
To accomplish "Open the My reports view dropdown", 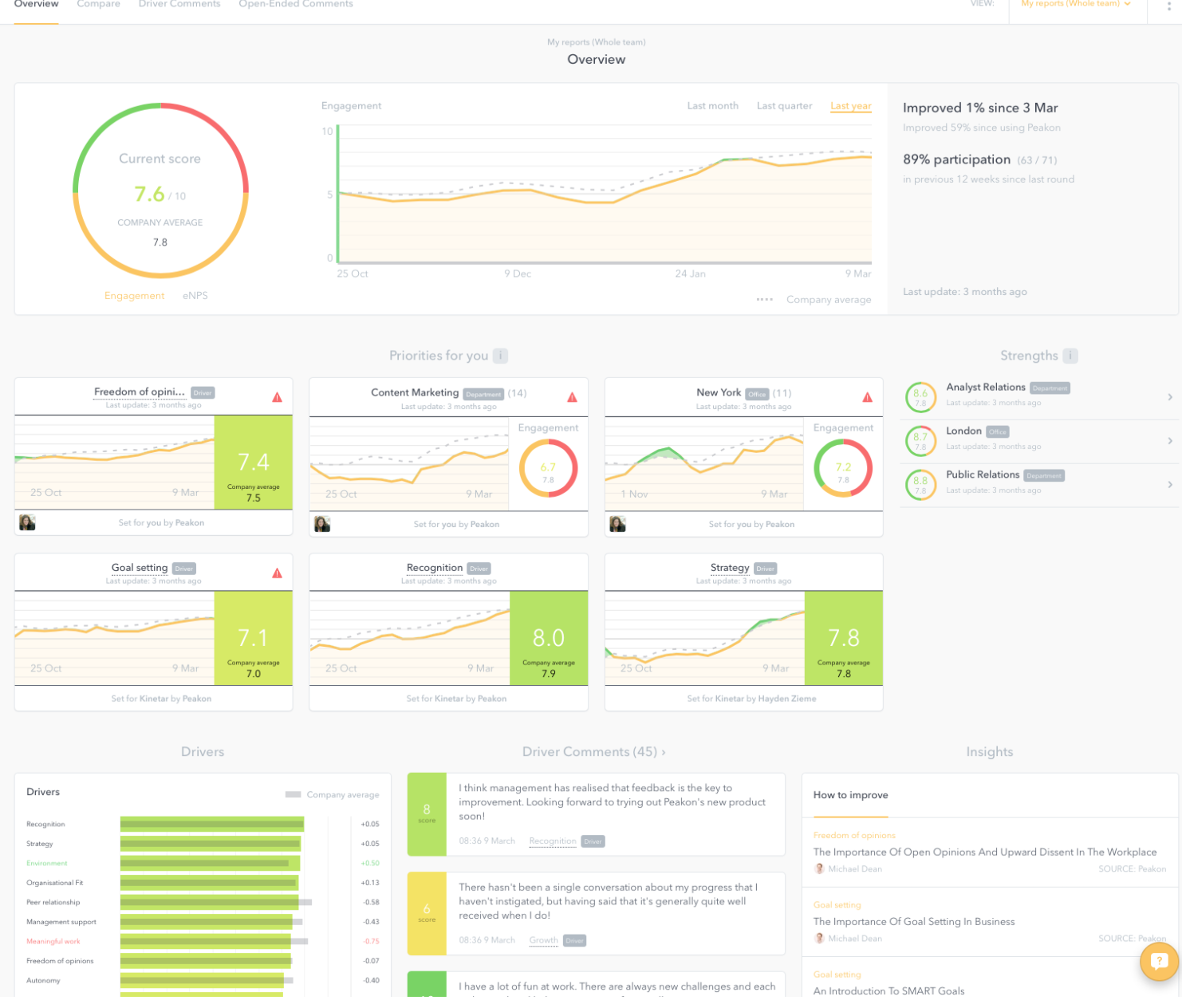I will (1075, 5).
